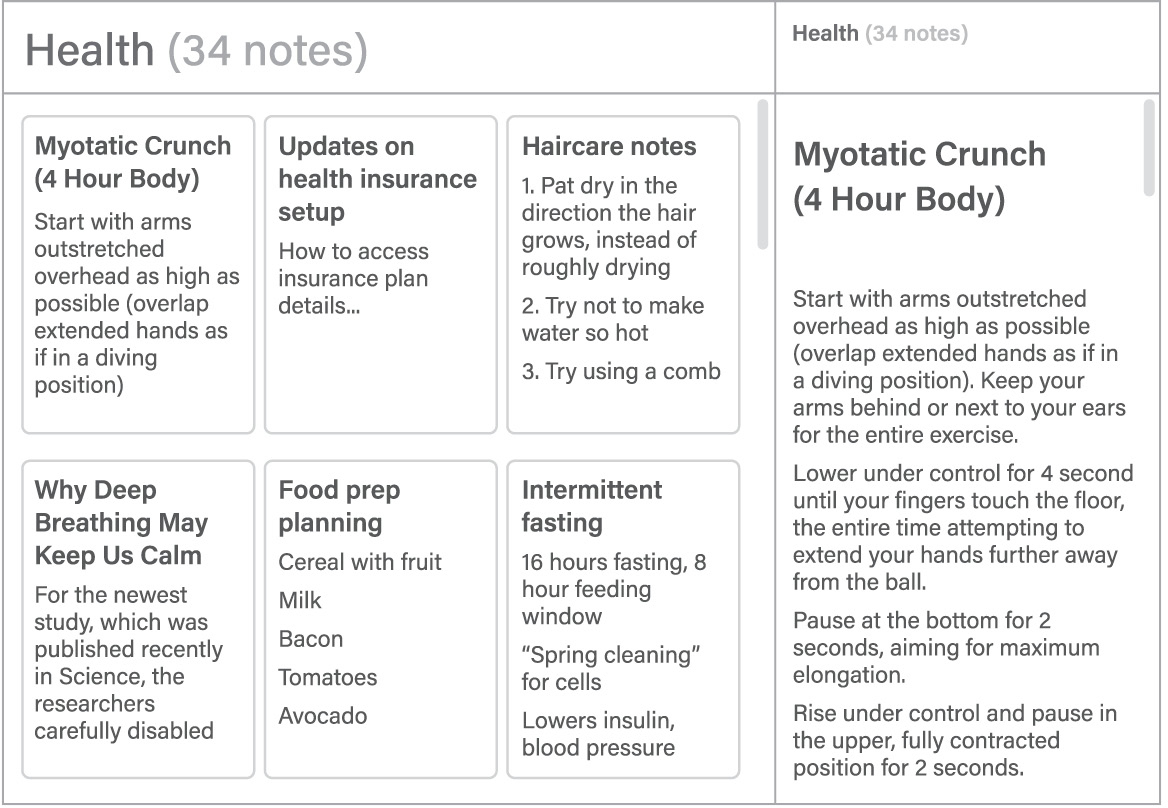Click the 'Try using a comb' list item

[621, 371]
